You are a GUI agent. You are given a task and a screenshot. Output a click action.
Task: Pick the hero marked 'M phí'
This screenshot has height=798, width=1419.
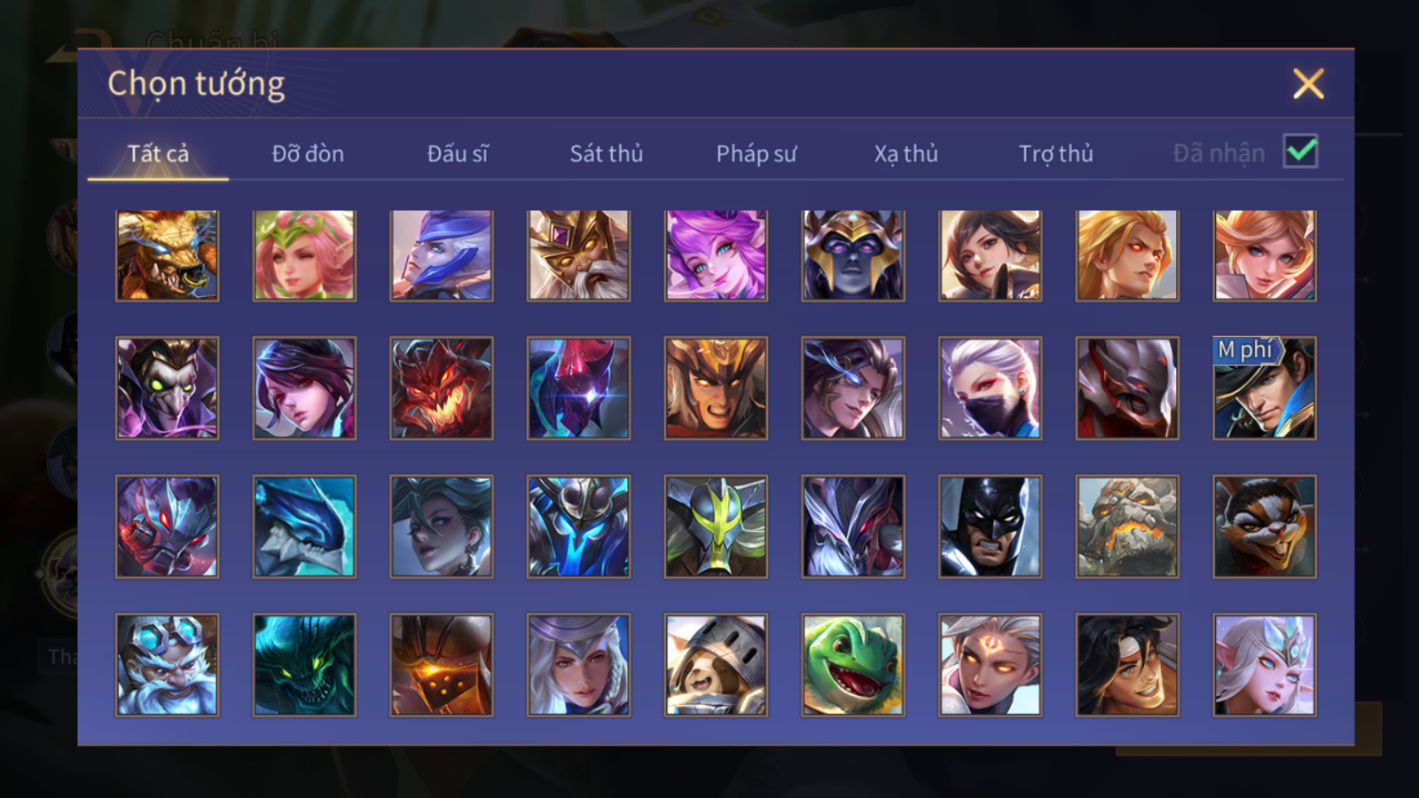(x=1264, y=389)
